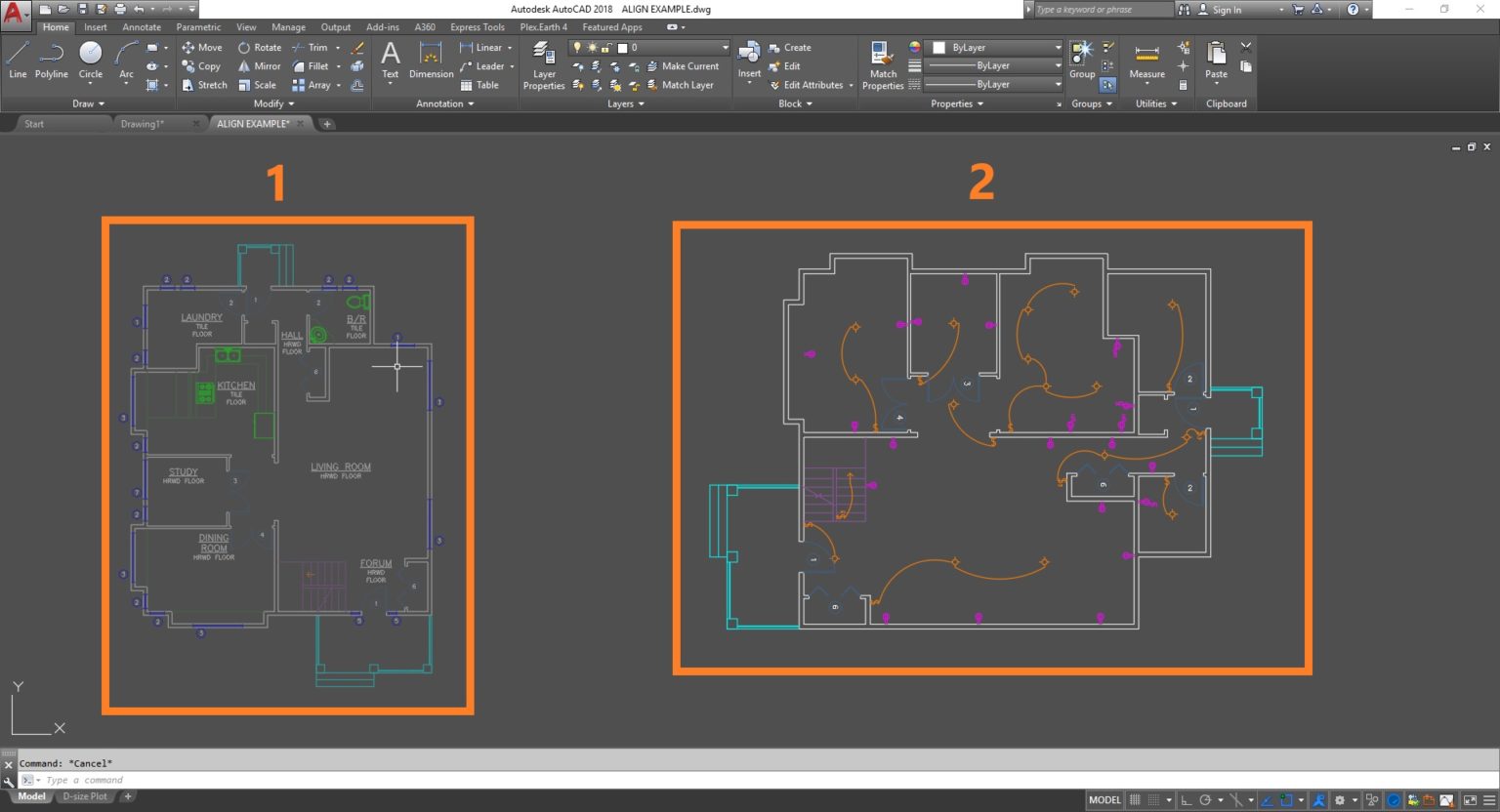Click the Match Properties tool
This screenshot has height=812, width=1500.
coord(883,65)
